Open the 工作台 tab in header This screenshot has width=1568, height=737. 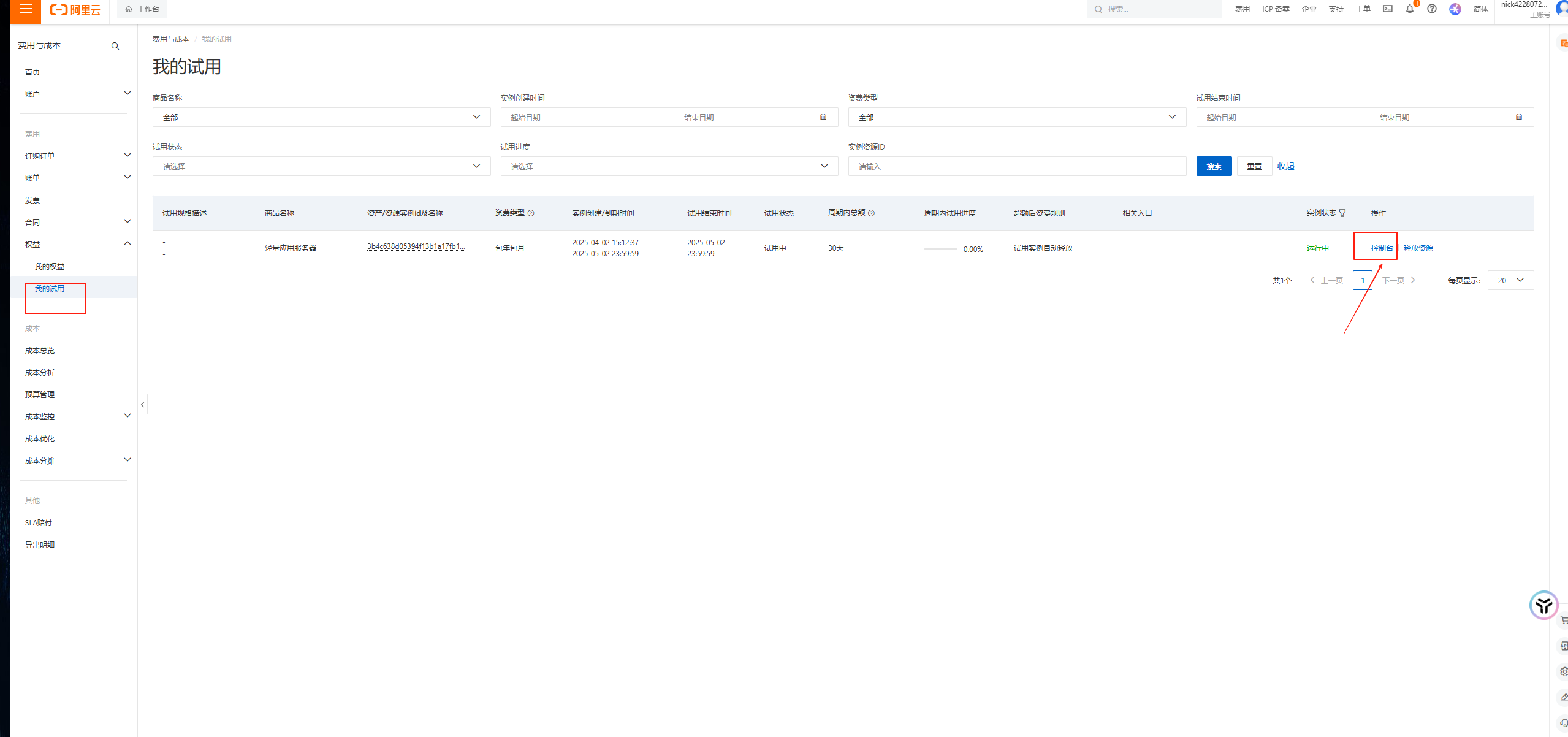click(142, 9)
